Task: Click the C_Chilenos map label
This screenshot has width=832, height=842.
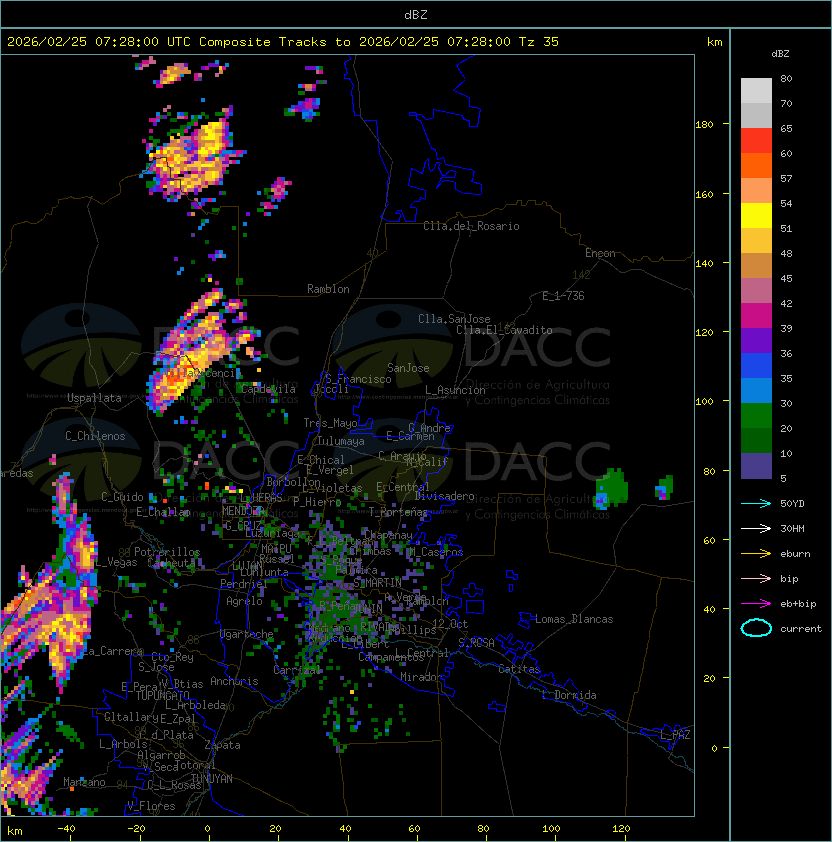Action: 95,436
